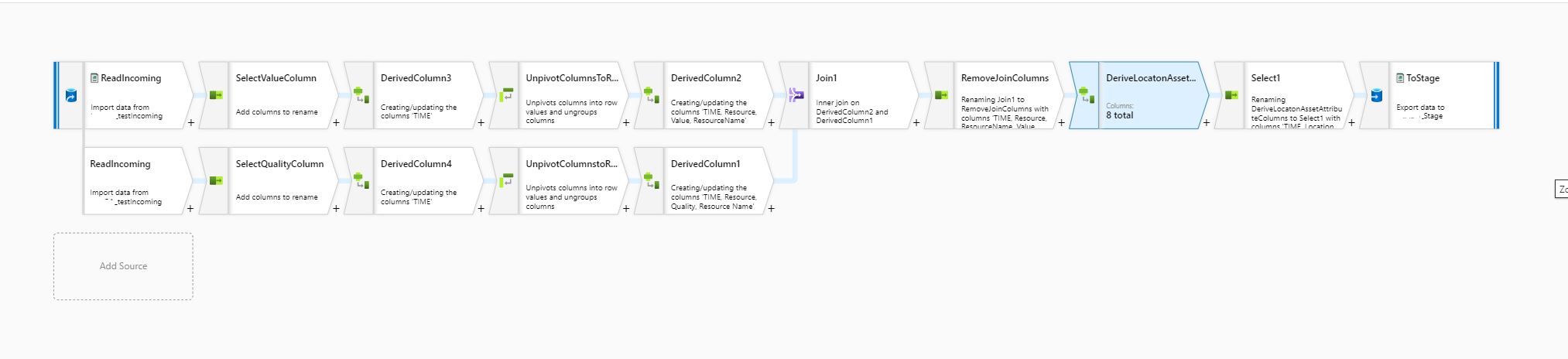Click the DerivedColumn4 derived column icon

[361, 180]
